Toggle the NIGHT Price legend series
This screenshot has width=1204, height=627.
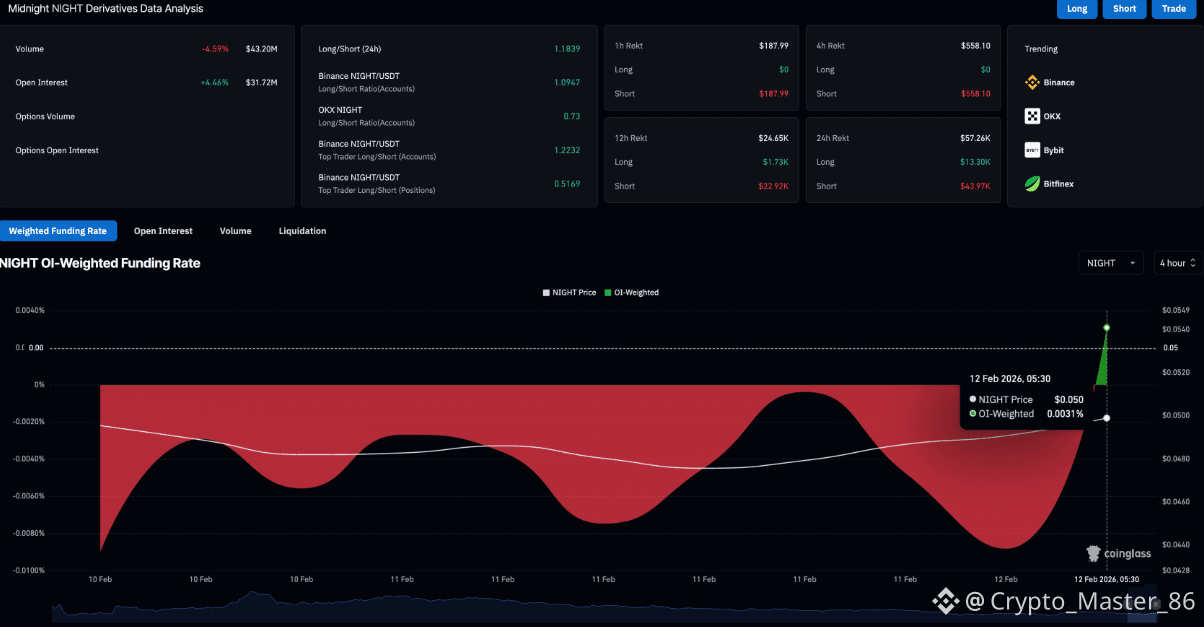[569, 292]
